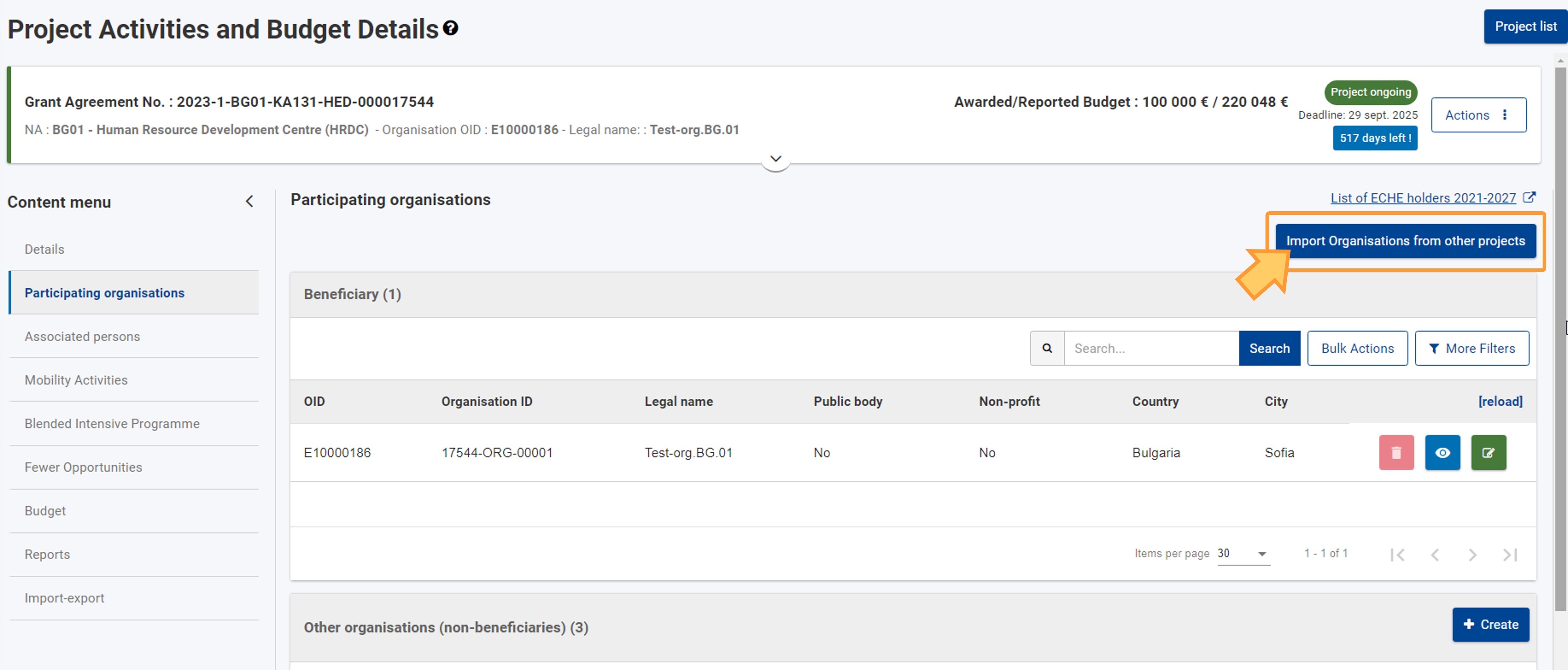1568x670 pixels.
Task: Go to the first page of results
Action: point(1397,554)
